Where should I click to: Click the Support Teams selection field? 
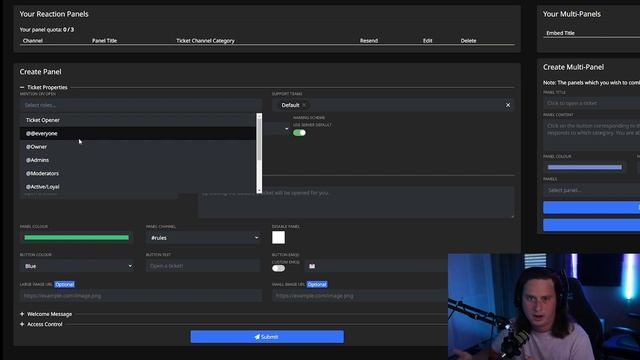[x=393, y=105]
